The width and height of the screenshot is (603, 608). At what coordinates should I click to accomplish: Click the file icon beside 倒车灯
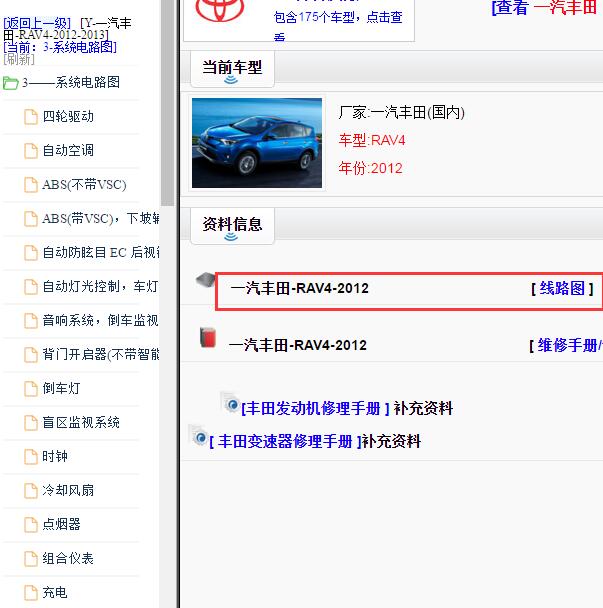(31, 389)
